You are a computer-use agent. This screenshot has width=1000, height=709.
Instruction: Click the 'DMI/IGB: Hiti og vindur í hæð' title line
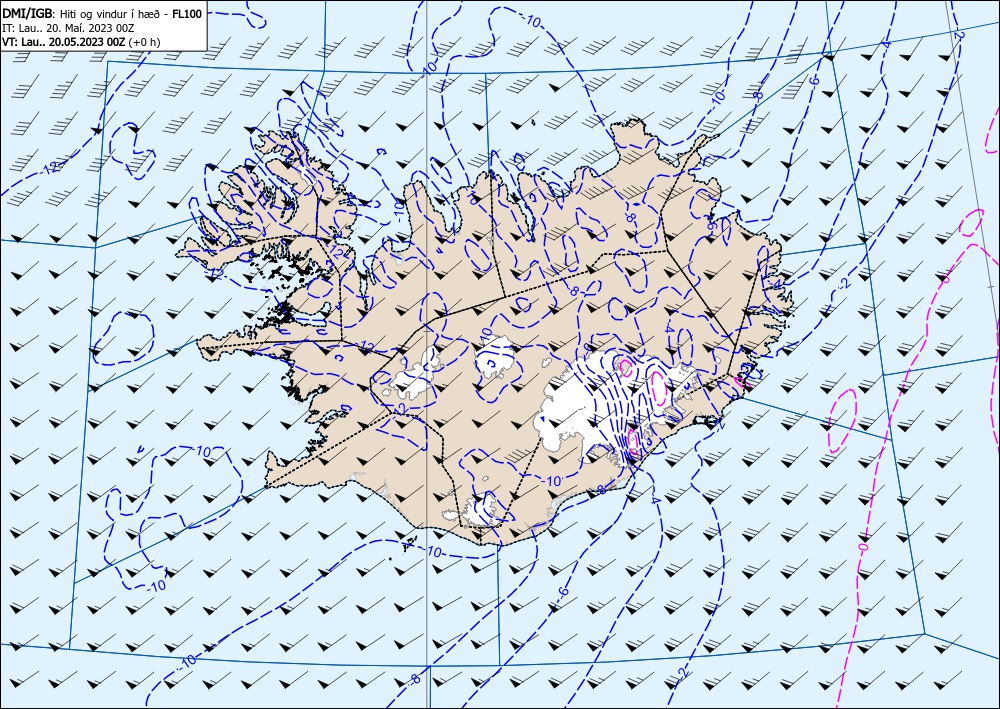[x=102, y=13]
